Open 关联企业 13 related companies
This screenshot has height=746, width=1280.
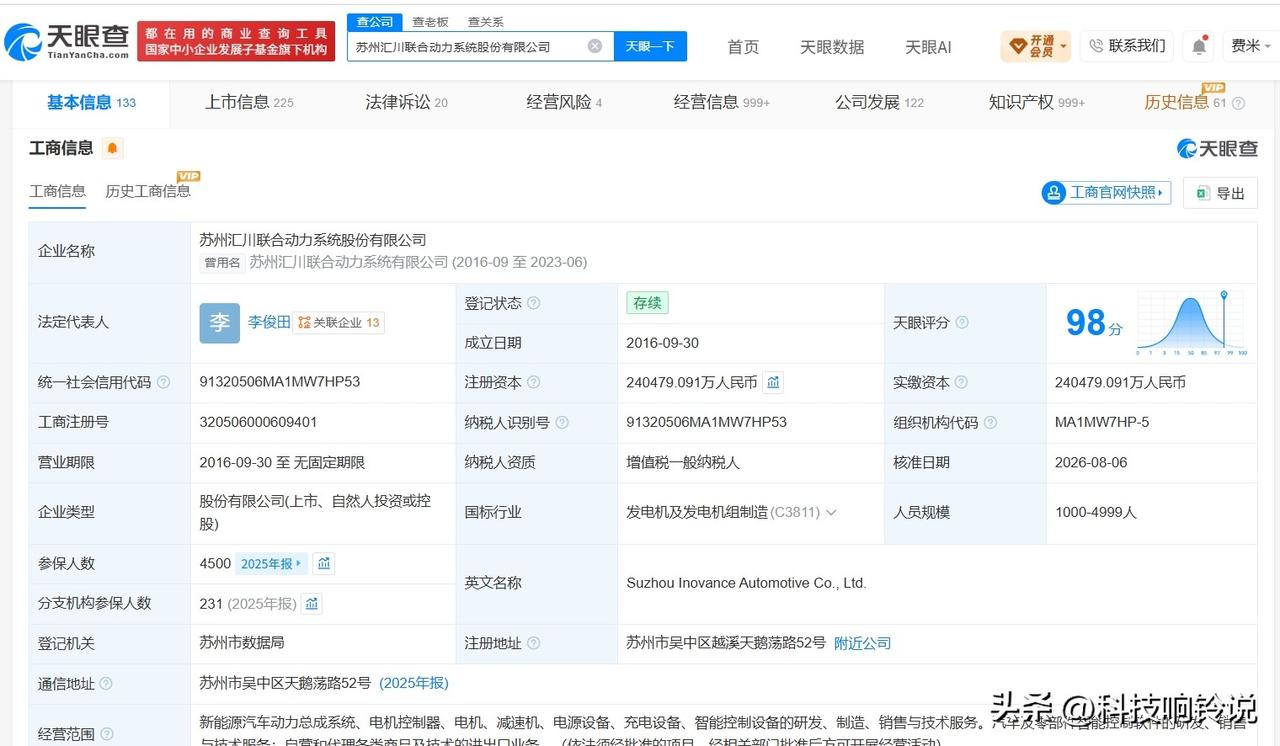pyautogui.click(x=340, y=323)
